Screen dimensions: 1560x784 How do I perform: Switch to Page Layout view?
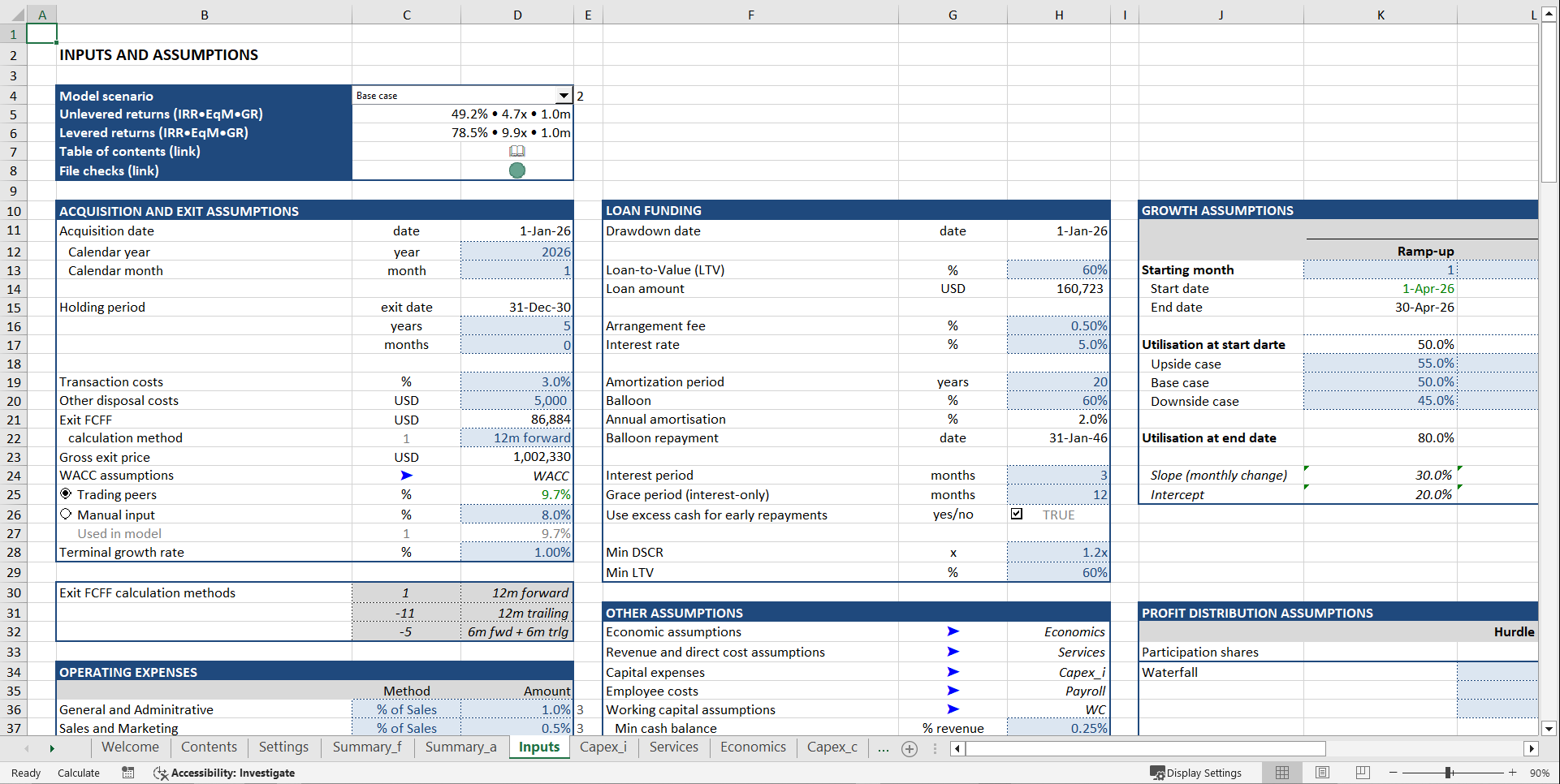1321,772
